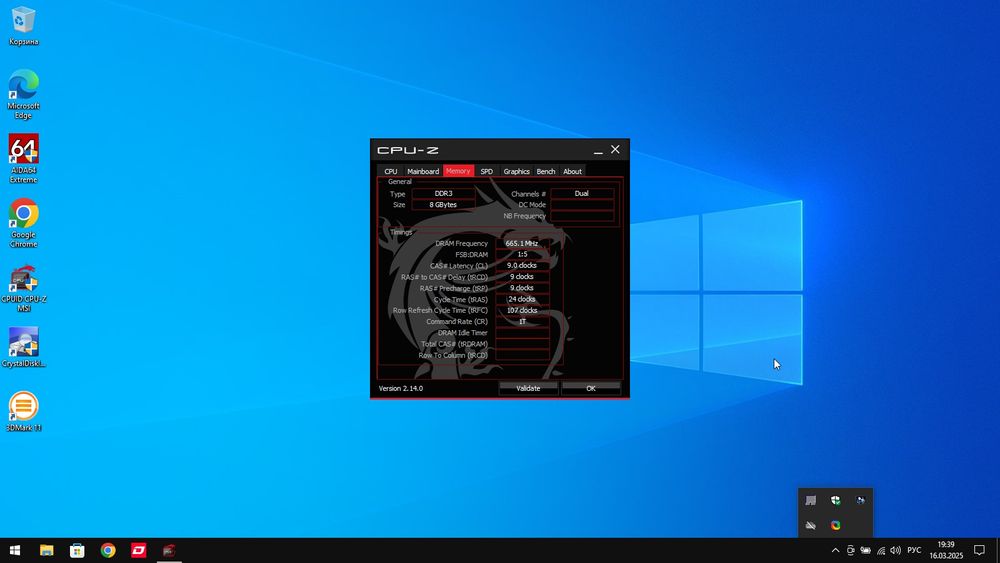Select the running CPU-Z taskbar icon
Screen dimensions: 1000x563
[x=169, y=550]
